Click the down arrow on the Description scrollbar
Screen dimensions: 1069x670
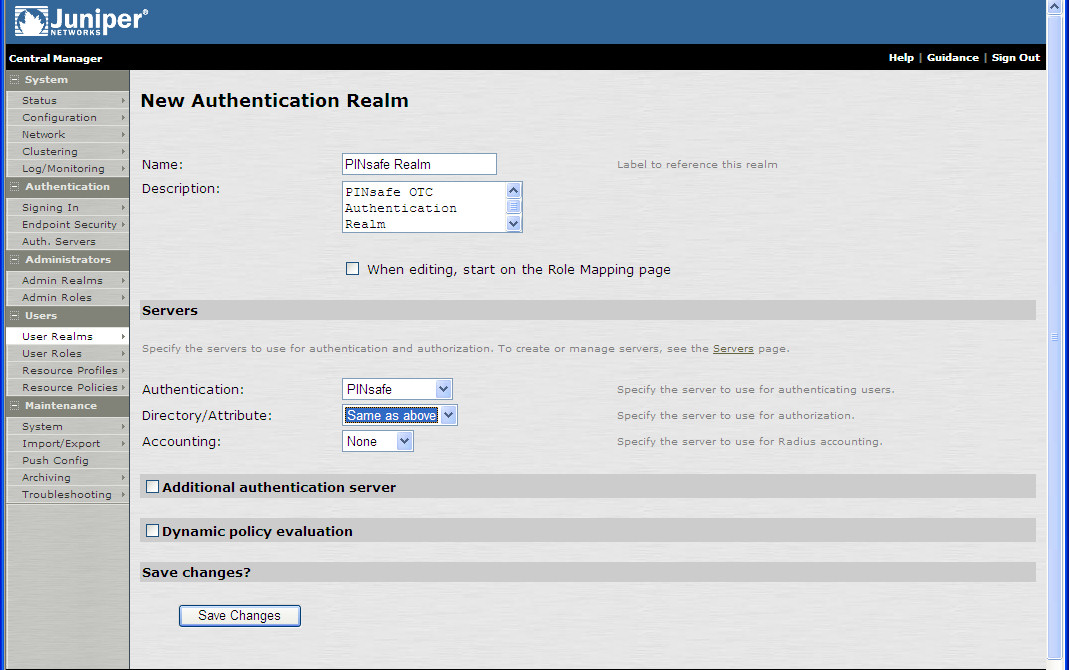click(x=513, y=224)
